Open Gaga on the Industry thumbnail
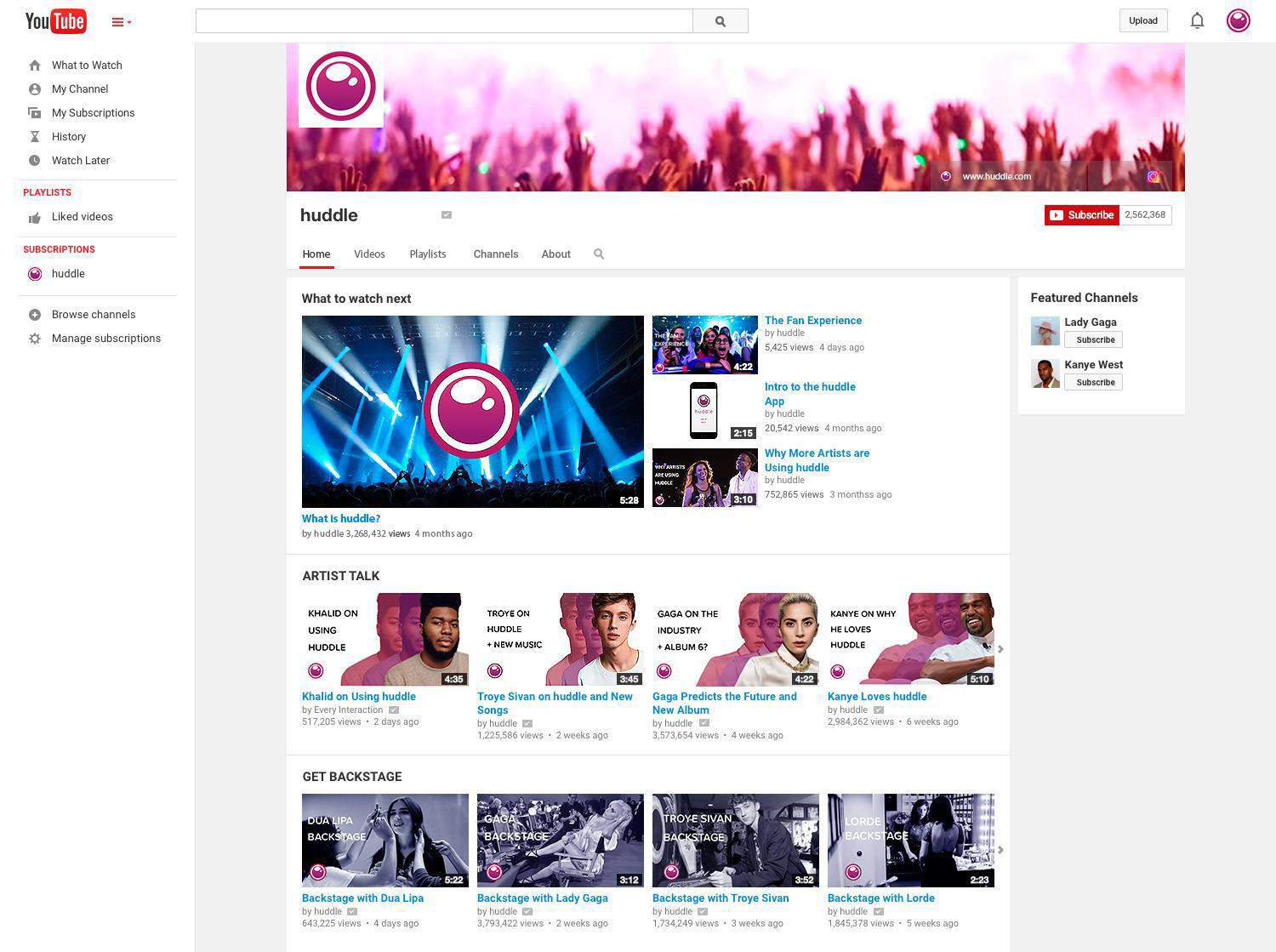Image resolution: width=1276 pixels, height=952 pixels. [736, 640]
